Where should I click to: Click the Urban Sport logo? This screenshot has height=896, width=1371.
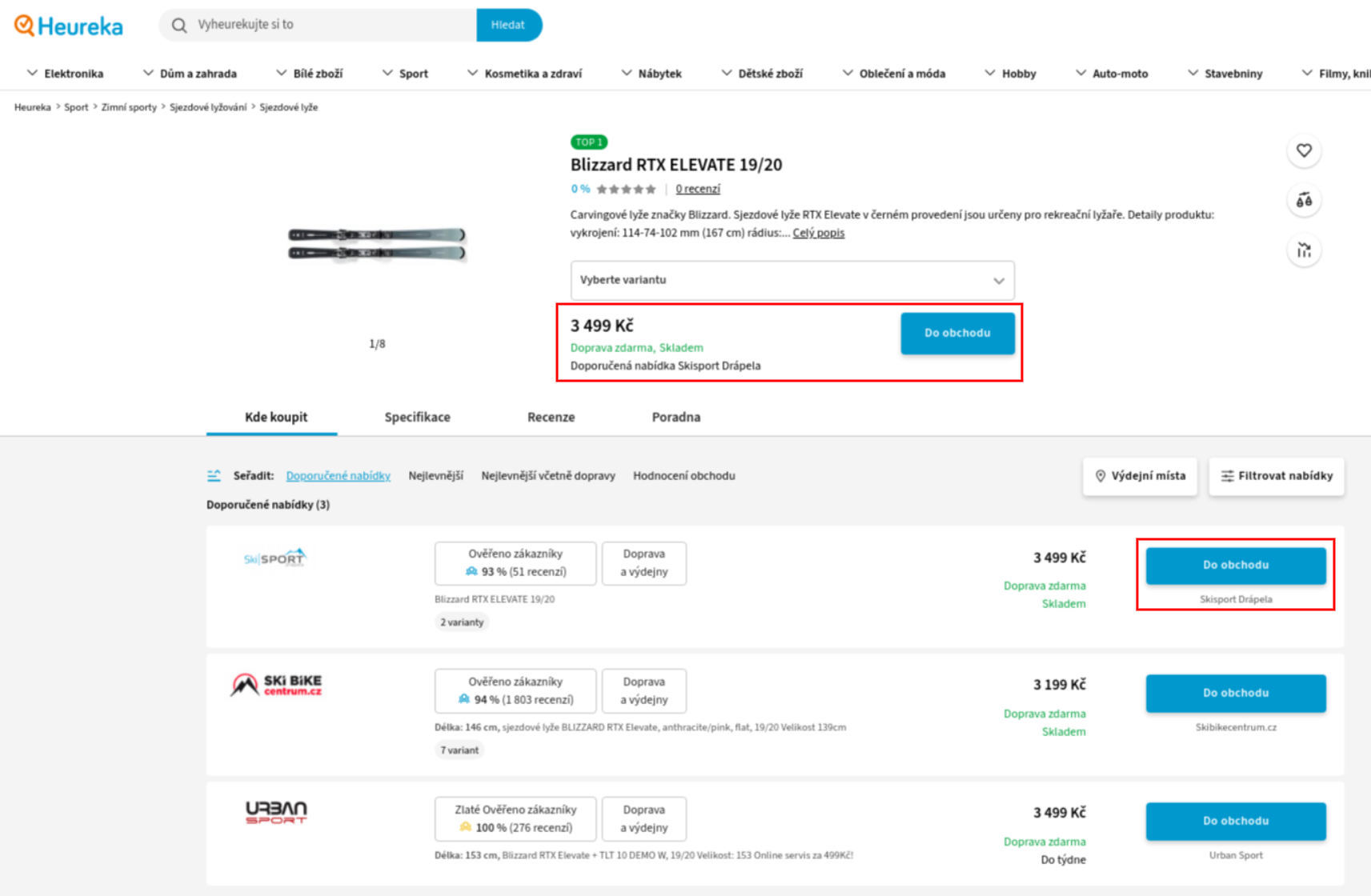tap(276, 812)
